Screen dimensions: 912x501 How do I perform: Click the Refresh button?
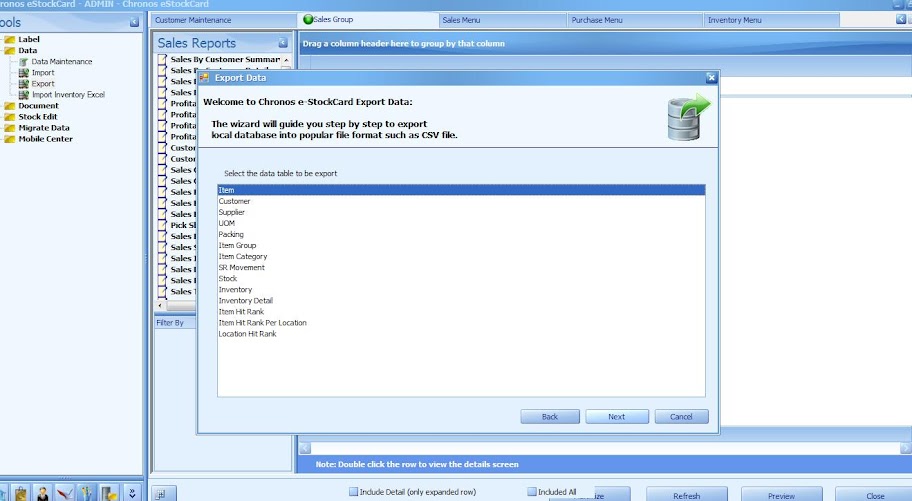click(686, 496)
